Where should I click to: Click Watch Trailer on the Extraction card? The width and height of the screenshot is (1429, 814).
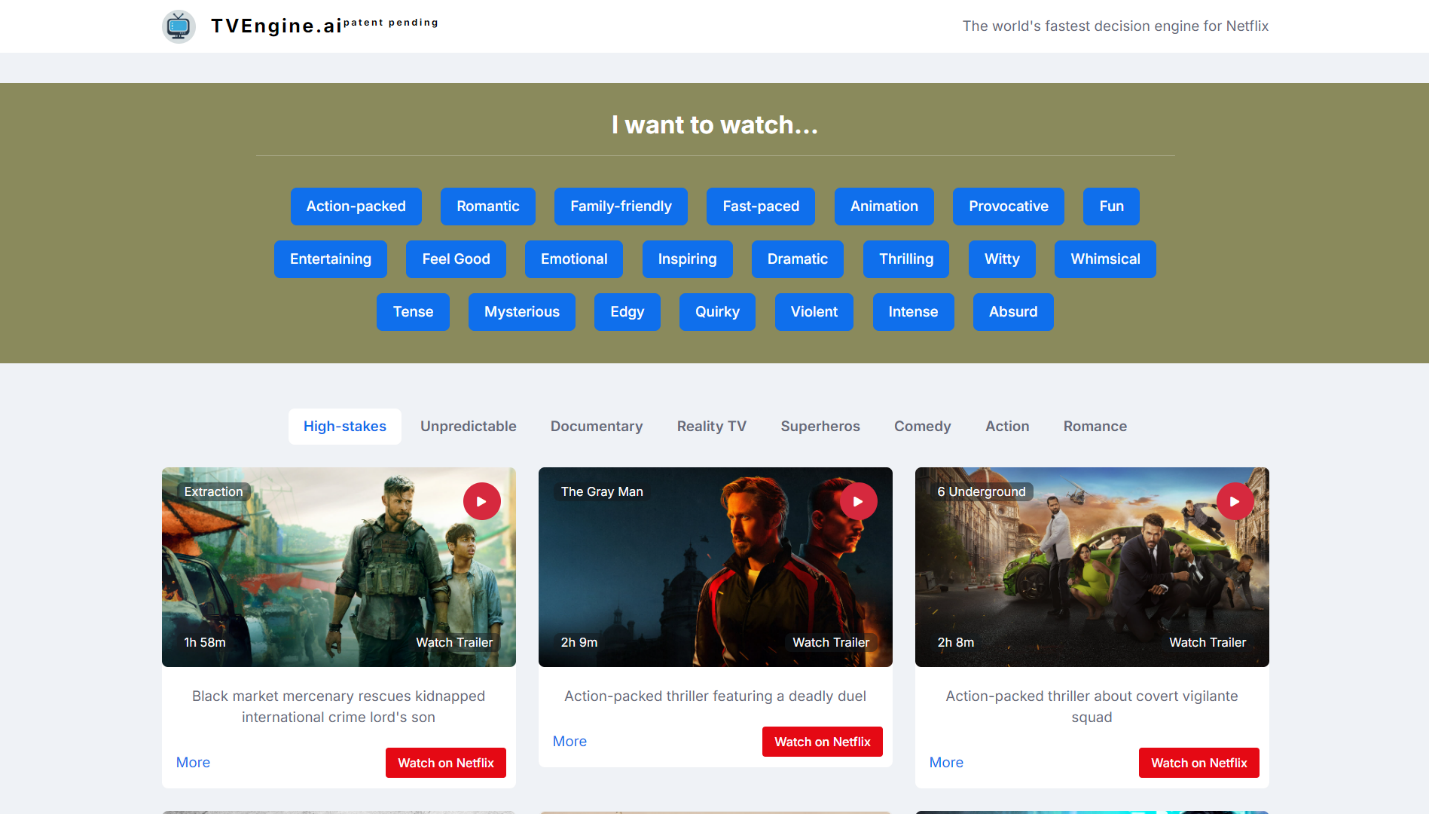click(x=454, y=642)
